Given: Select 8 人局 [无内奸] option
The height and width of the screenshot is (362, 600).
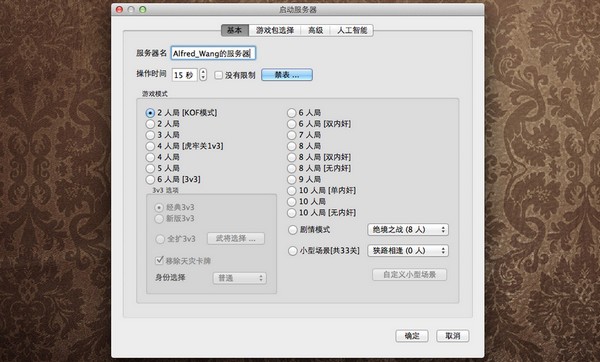Looking at the screenshot, I should (292, 168).
